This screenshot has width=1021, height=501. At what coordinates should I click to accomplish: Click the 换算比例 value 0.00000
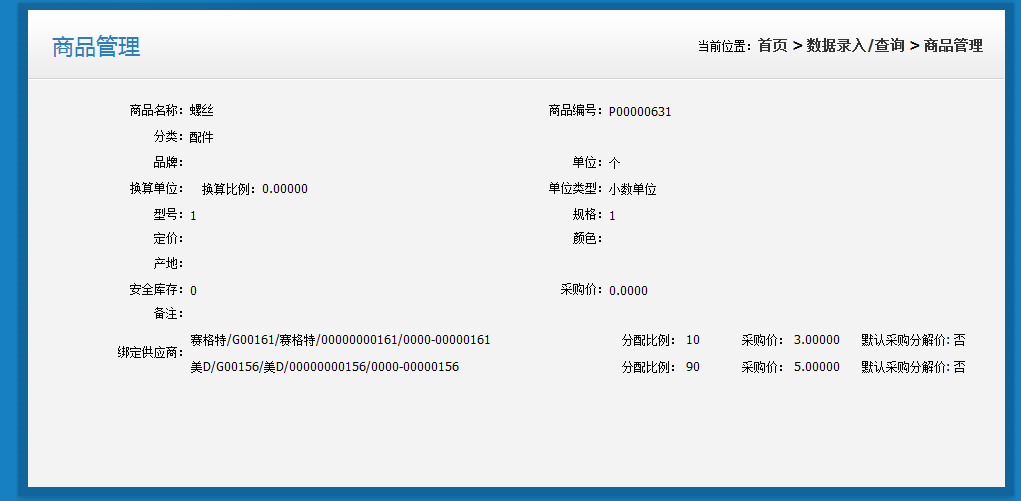tap(284, 189)
